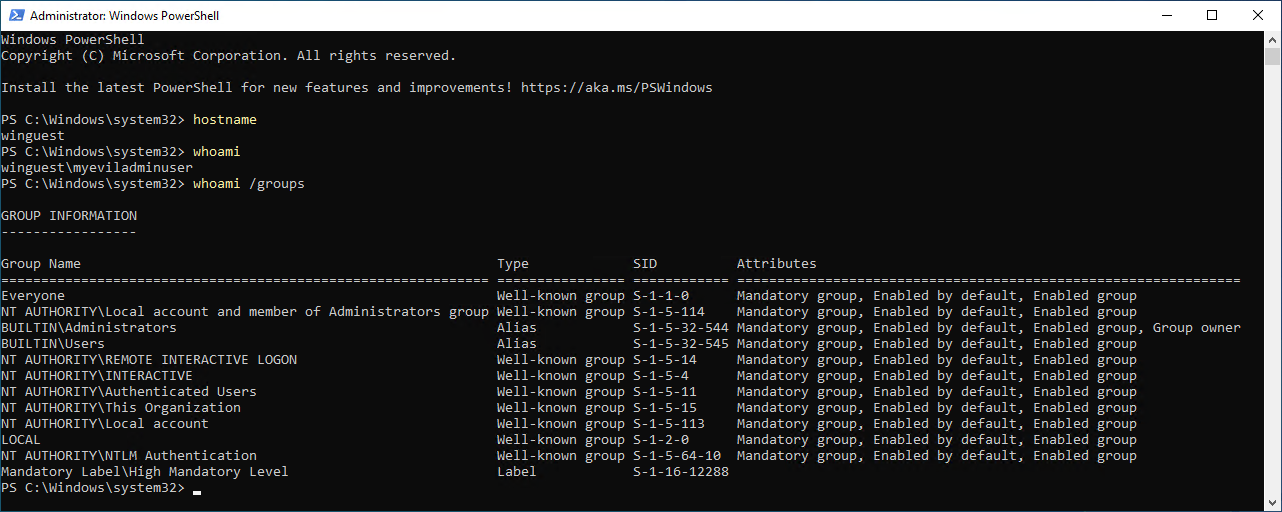Click the 'GROUP INFORMATION' heading
This screenshot has width=1282, height=512.
[x=68, y=216]
